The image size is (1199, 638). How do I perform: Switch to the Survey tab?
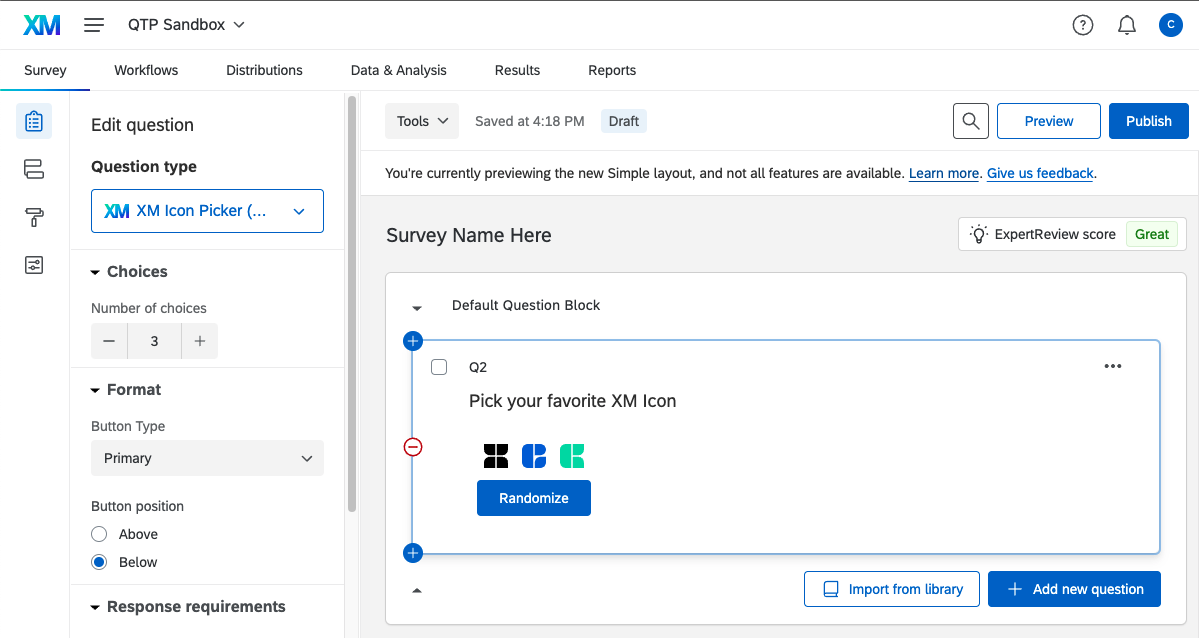[45, 70]
